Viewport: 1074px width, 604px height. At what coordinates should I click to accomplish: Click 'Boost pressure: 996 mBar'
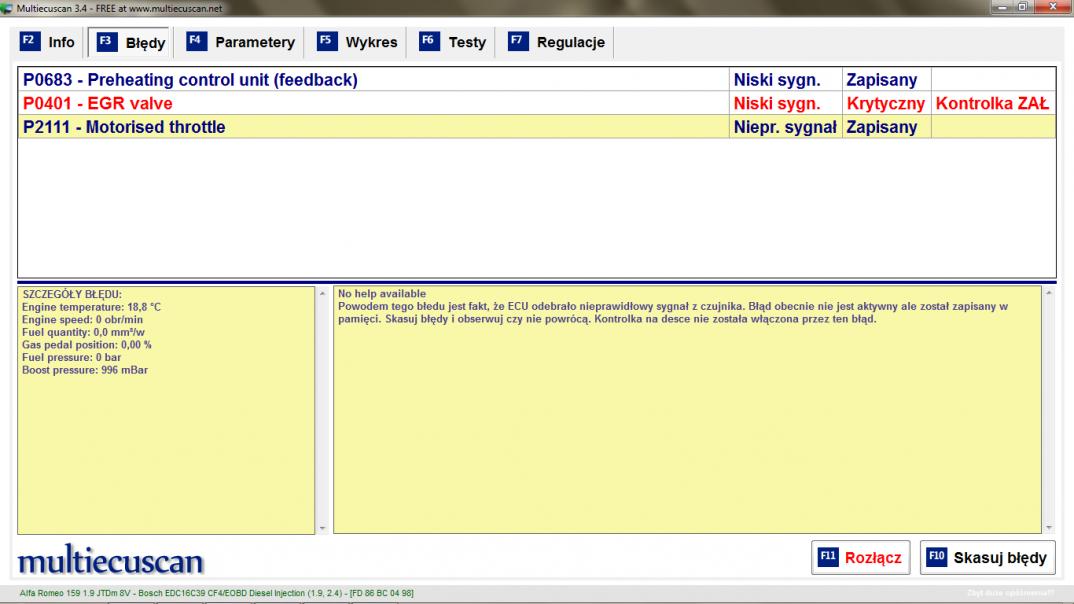tap(85, 370)
